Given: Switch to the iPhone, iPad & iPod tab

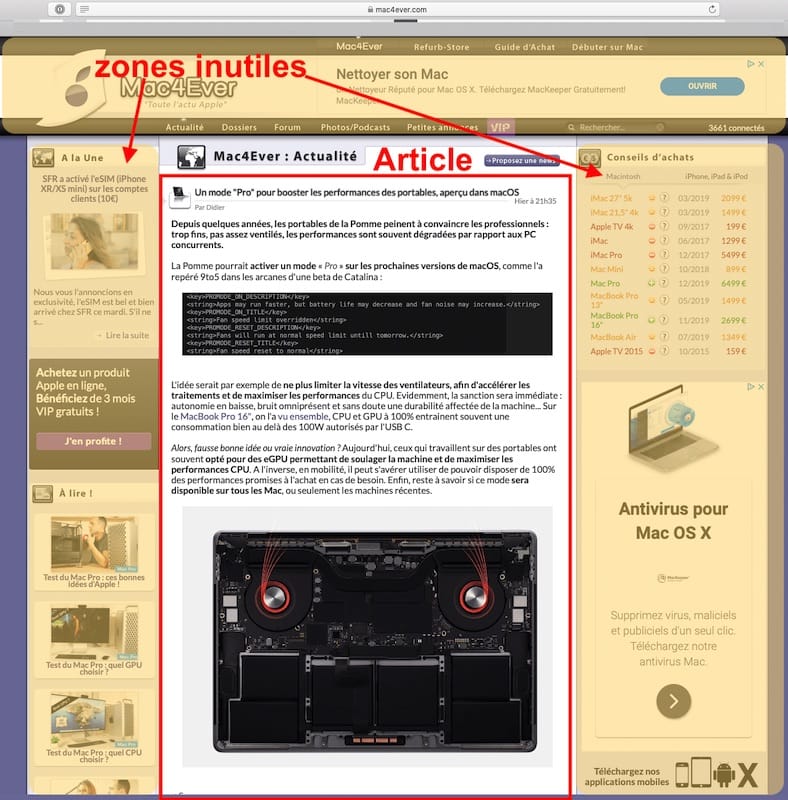Looking at the screenshot, I should click(x=716, y=176).
